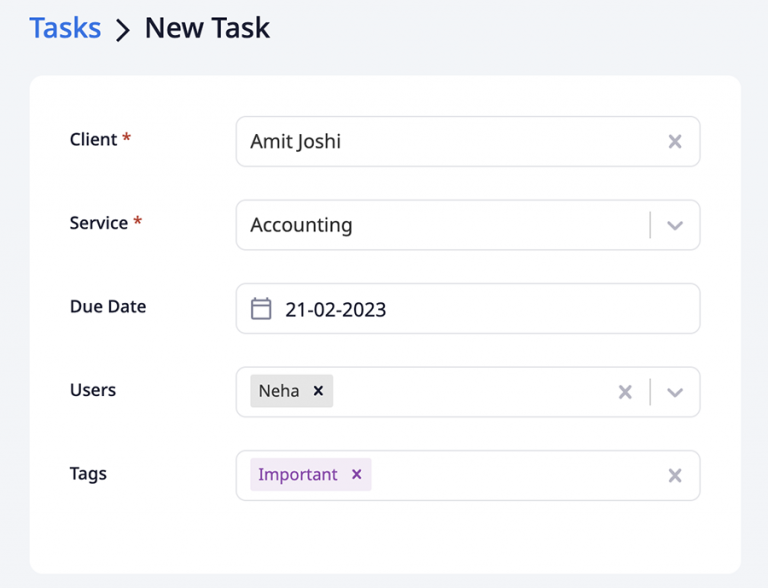Open the Due Date calendar icon
The height and width of the screenshot is (588, 768).
pos(261,309)
